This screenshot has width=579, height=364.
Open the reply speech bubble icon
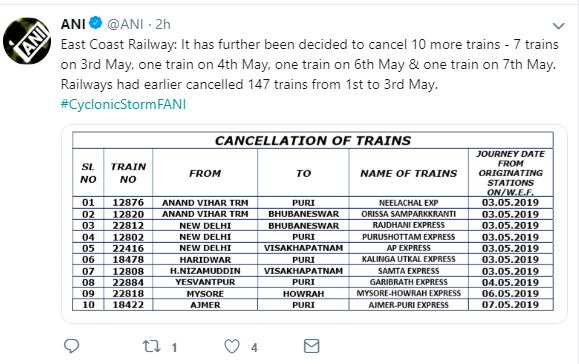click(71, 347)
